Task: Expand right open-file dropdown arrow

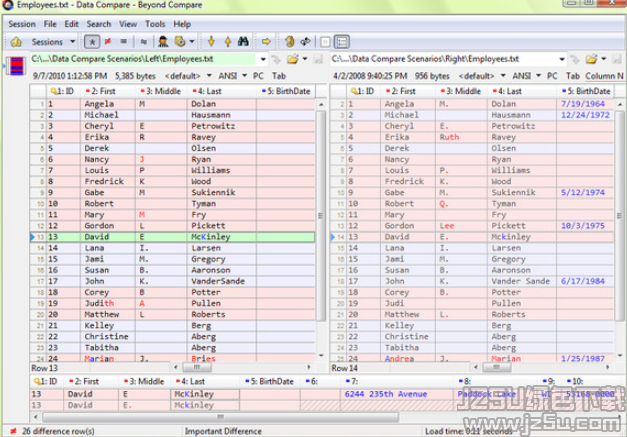Action: [604, 59]
